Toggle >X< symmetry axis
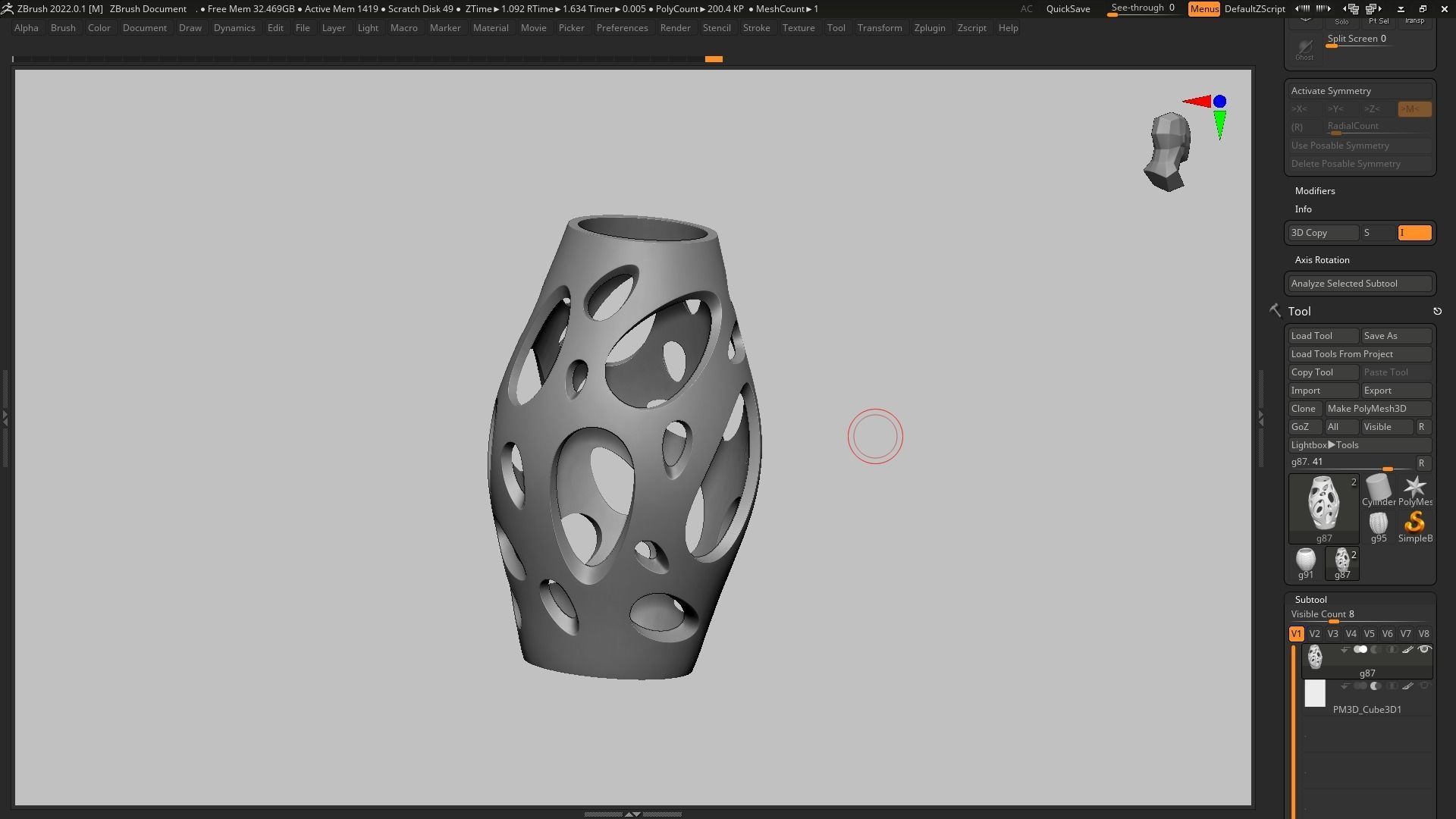The height and width of the screenshot is (819, 1456). pyautogui.click(x=1305, y=109)
